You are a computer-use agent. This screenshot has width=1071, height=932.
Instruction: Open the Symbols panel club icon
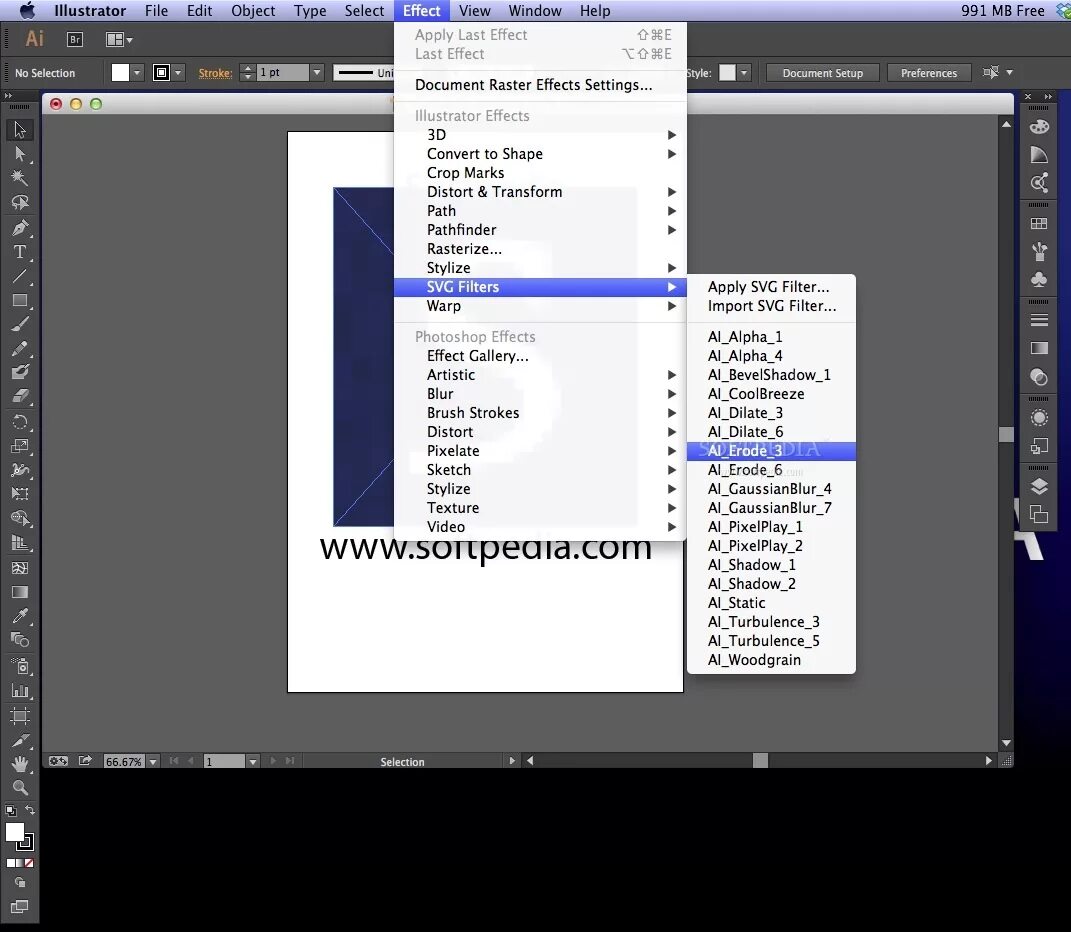(x=1039, y=279)
